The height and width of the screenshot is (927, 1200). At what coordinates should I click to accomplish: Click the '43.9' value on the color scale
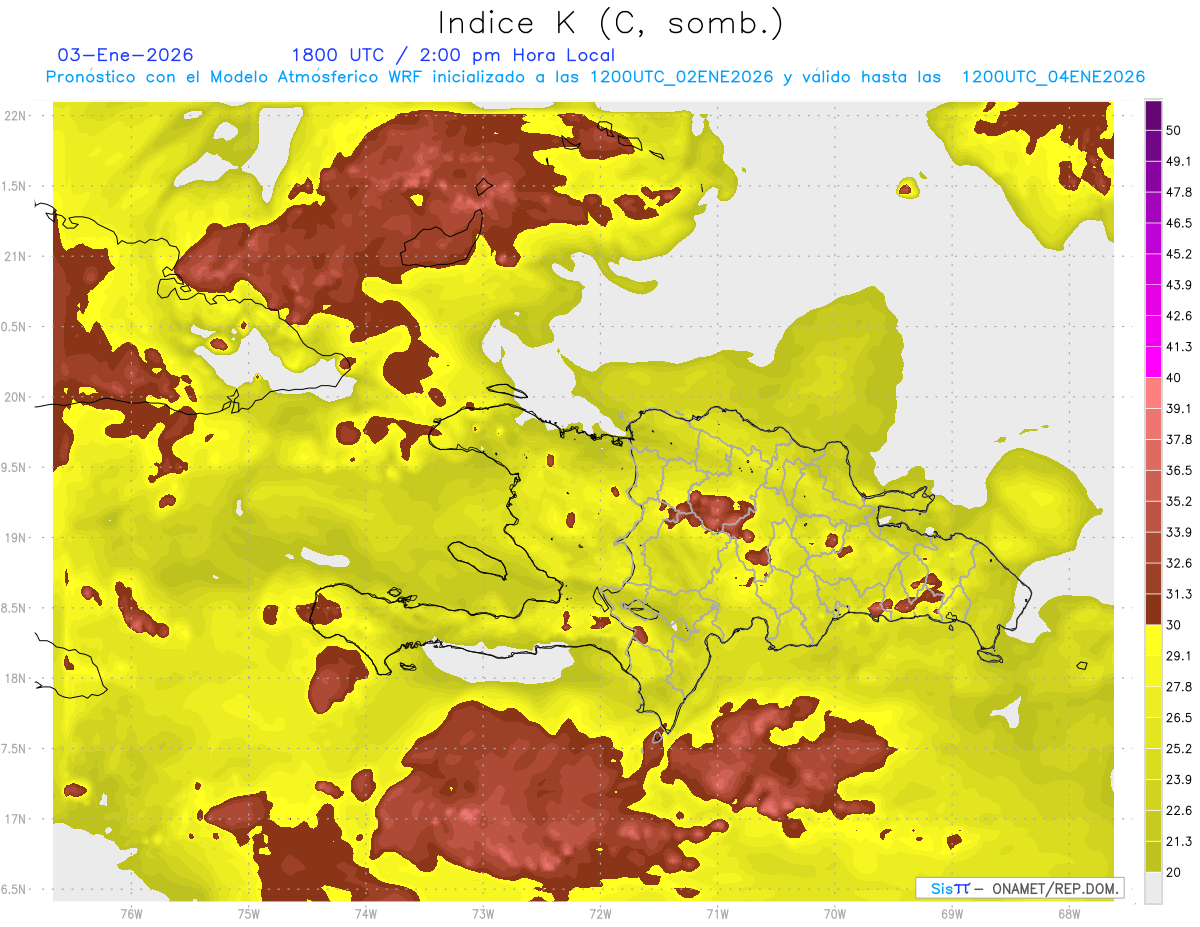[1178, 285]
